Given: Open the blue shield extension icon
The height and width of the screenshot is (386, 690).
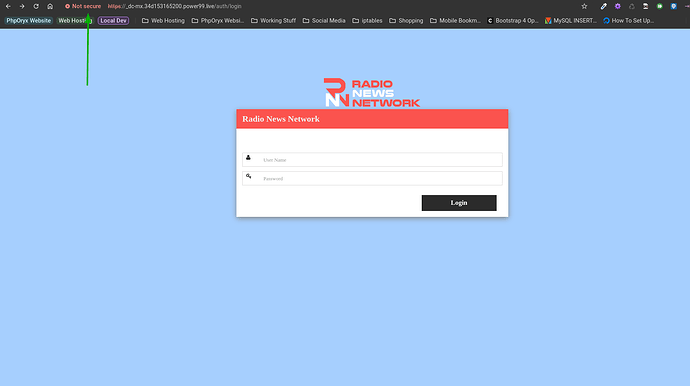Looking at the screenshot, I should pyautogui.click(x=674, y=6).
